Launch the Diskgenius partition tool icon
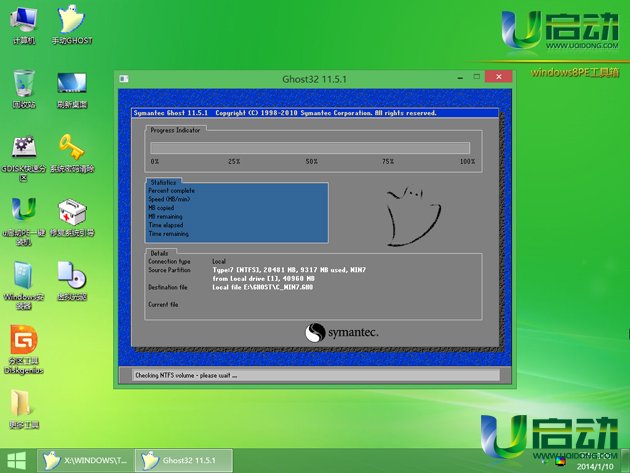 tap(24, 350)
